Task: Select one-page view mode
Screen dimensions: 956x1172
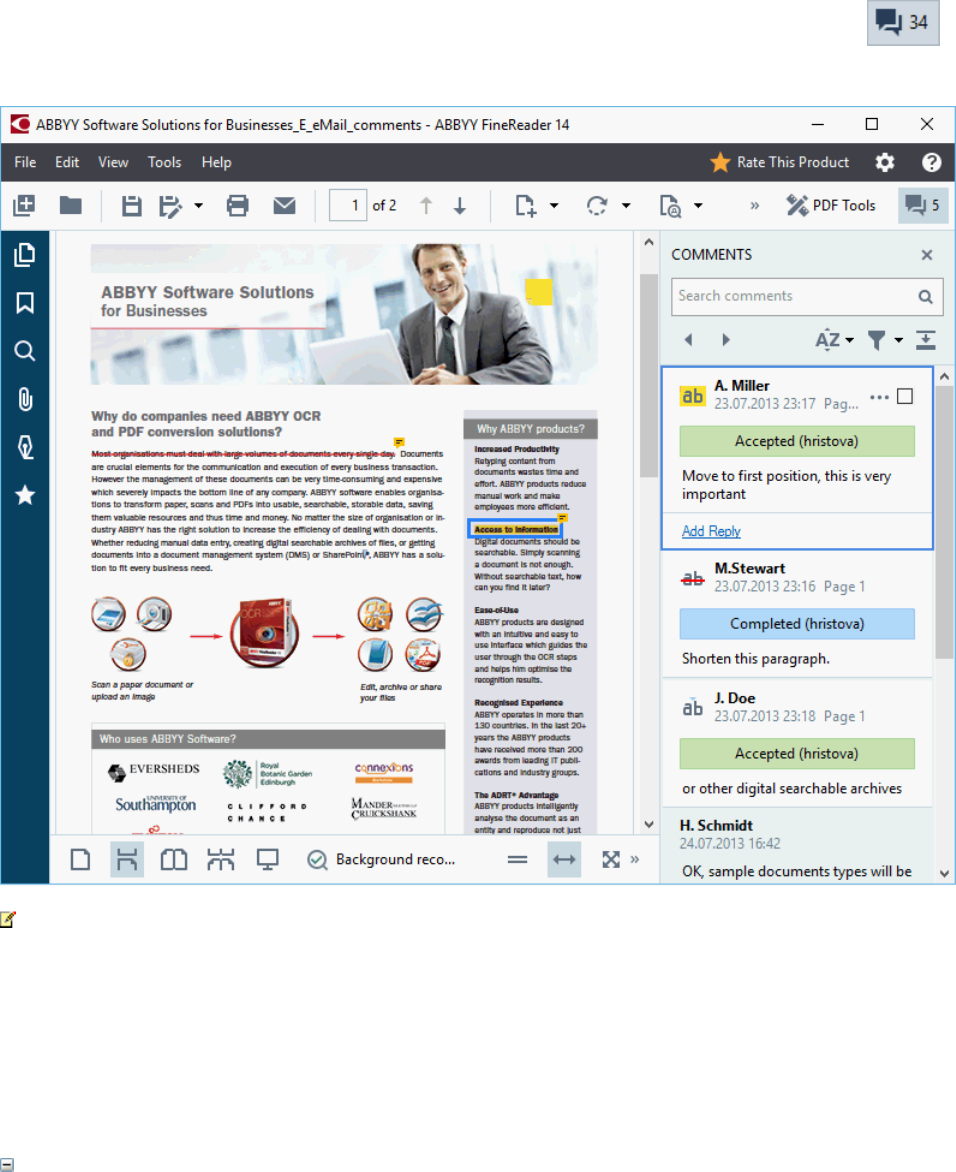Action: [x=81, y=860]
